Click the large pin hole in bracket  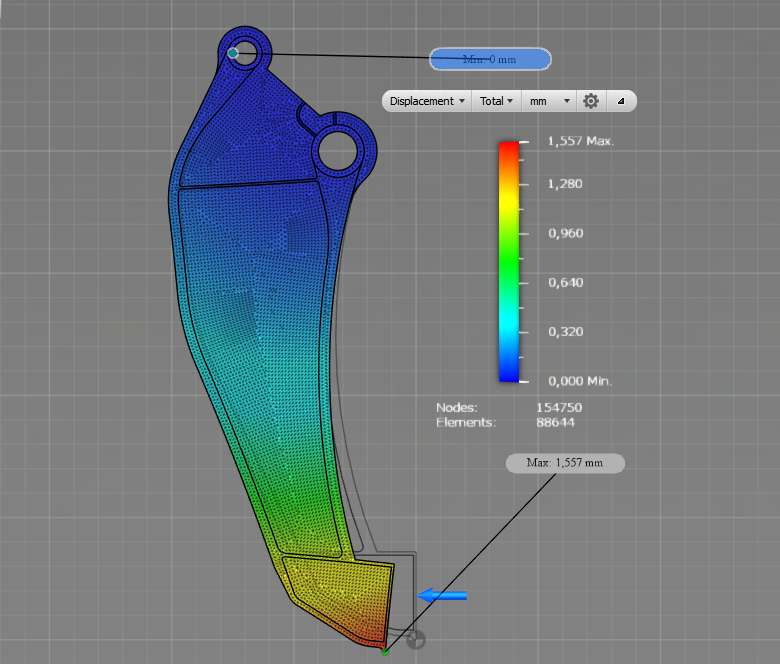pos(337,151)
